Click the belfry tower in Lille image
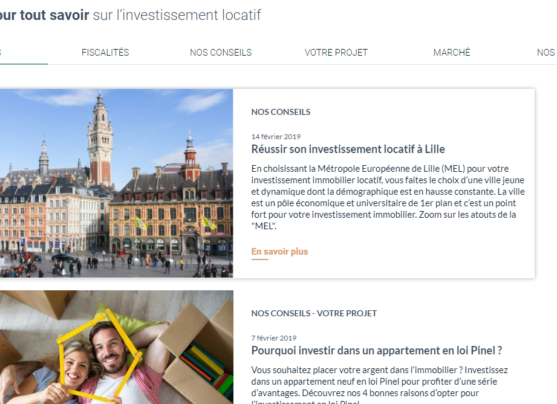The image size is (557, 404). pos(100,140)
